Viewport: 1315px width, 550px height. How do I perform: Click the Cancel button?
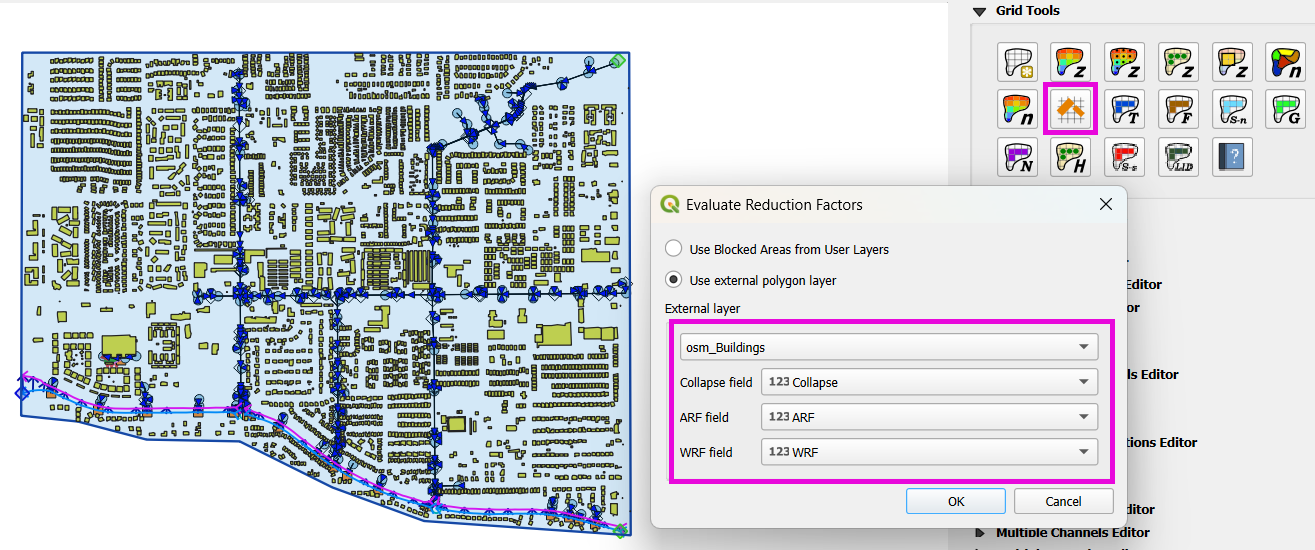coord(1063,501)
